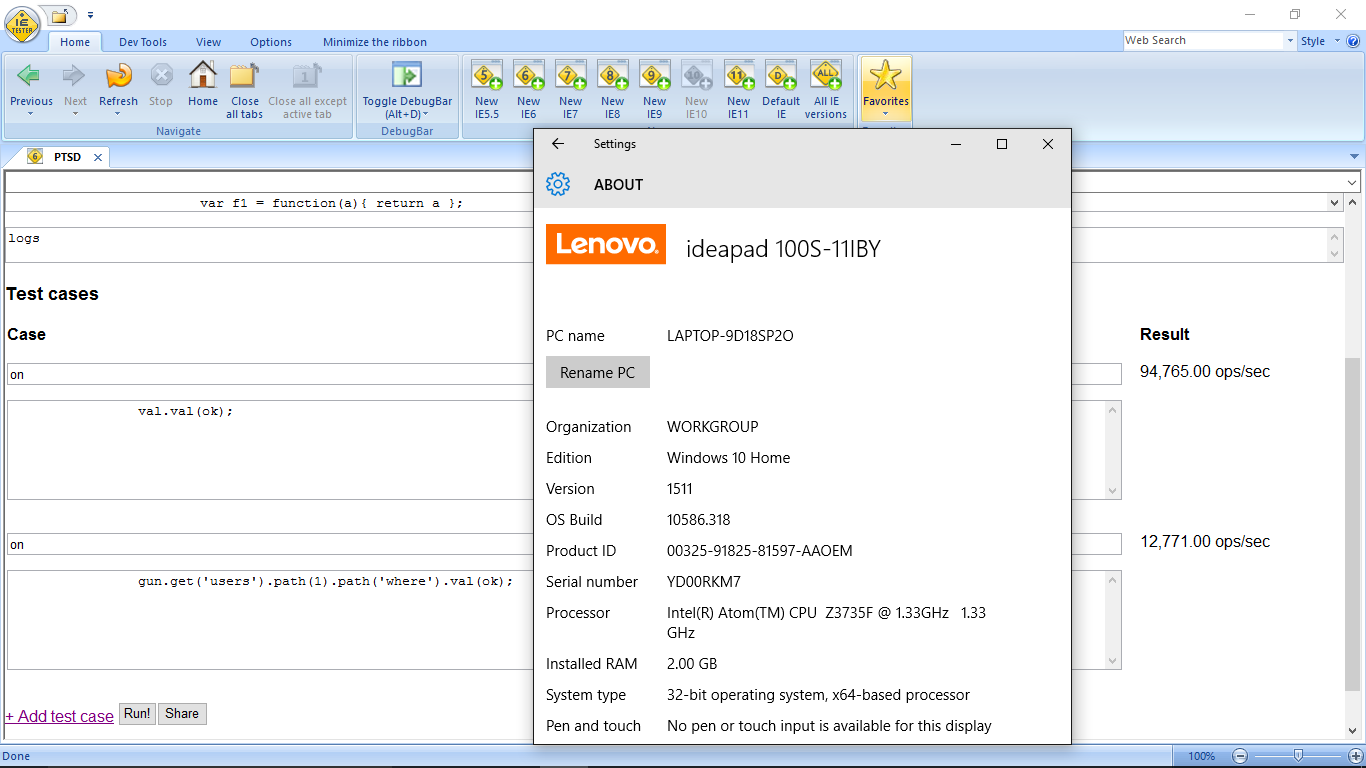1366x768 pixels.
Task: Select the PTSD page tab
Action: (x=66, y=157)
